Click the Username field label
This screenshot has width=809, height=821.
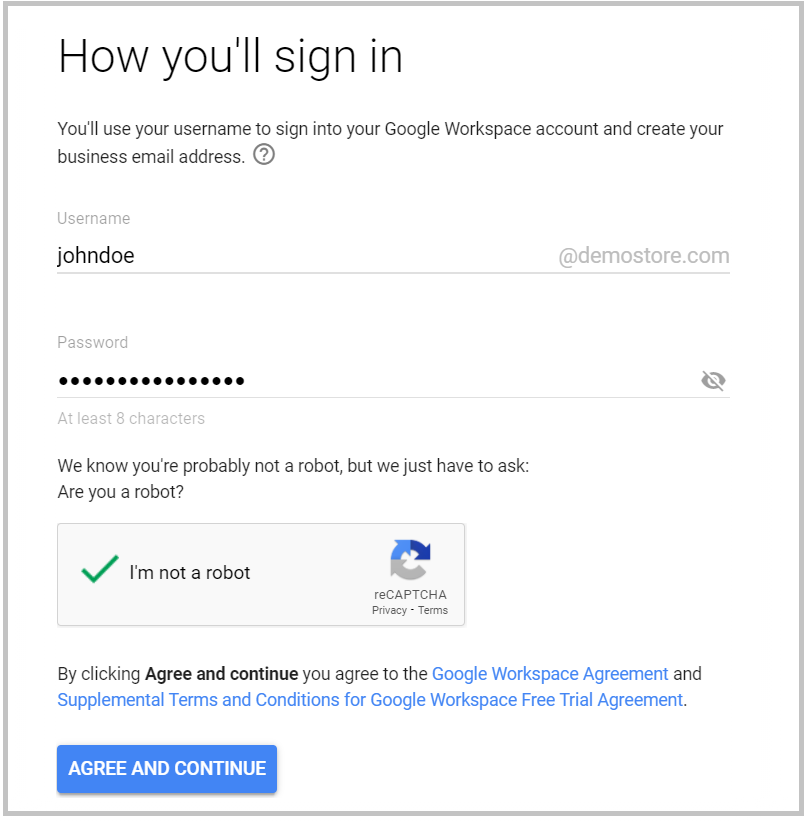(94, 218)
